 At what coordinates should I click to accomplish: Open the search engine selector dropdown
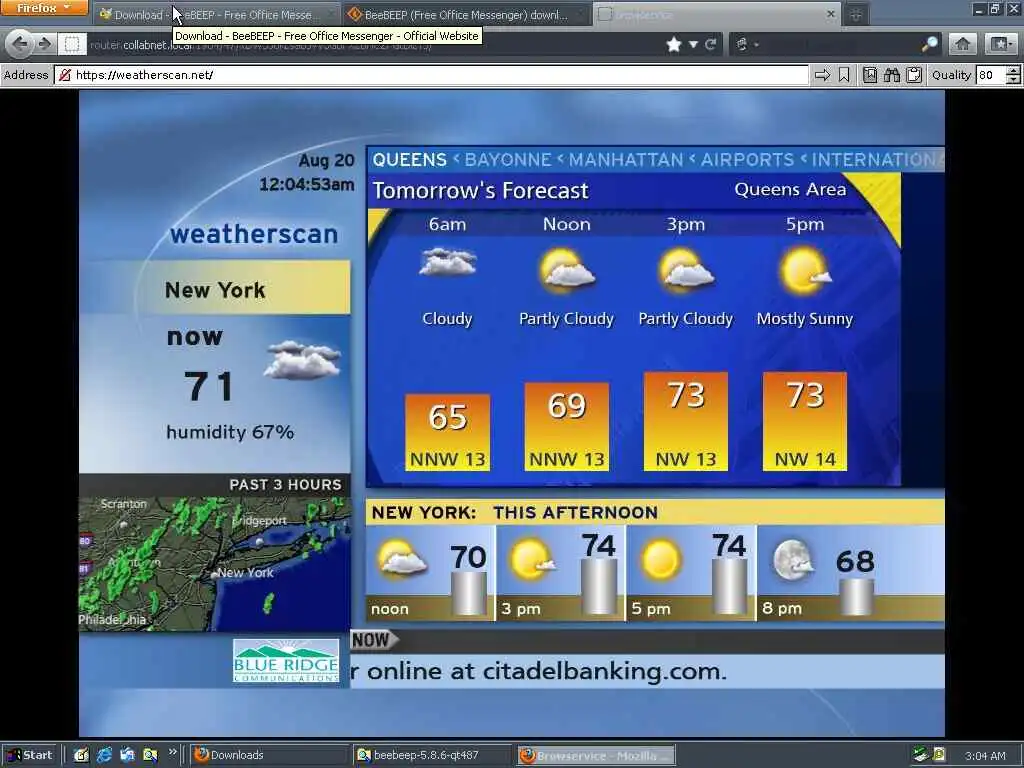point(746,44)
